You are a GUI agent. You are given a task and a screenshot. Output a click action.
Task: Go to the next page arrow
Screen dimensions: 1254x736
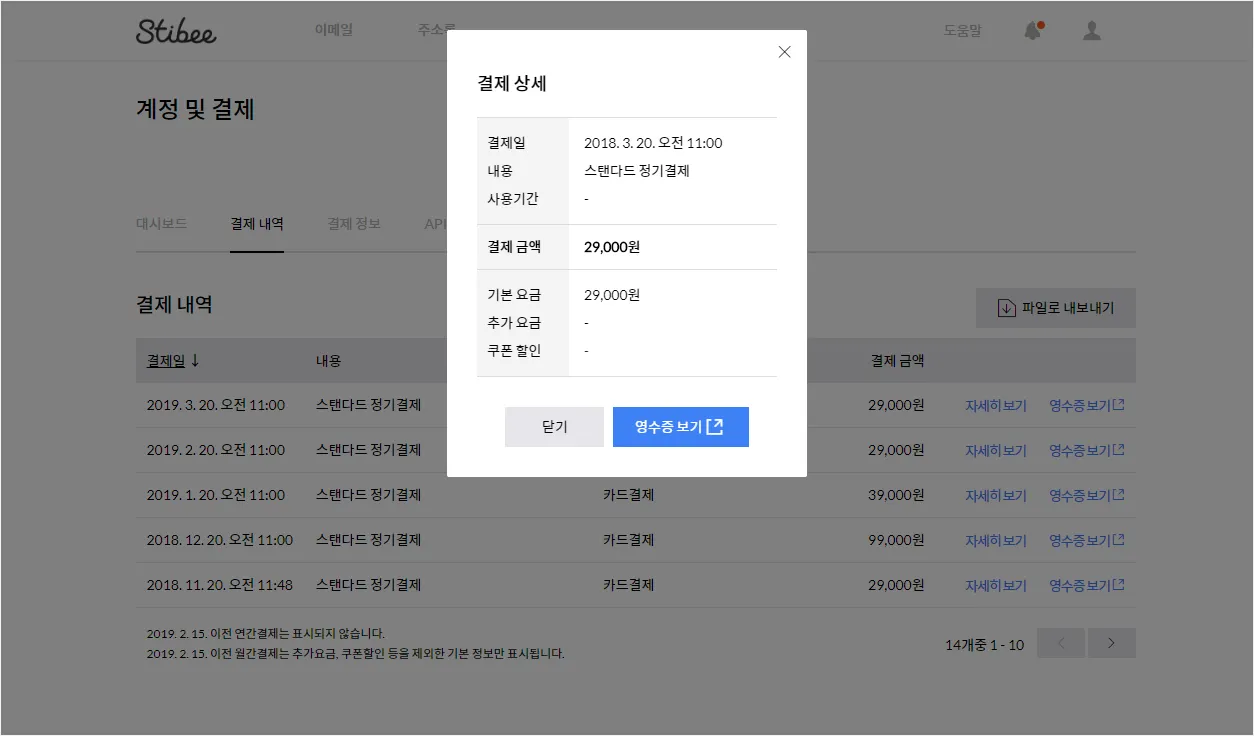tap(1112, 643)
